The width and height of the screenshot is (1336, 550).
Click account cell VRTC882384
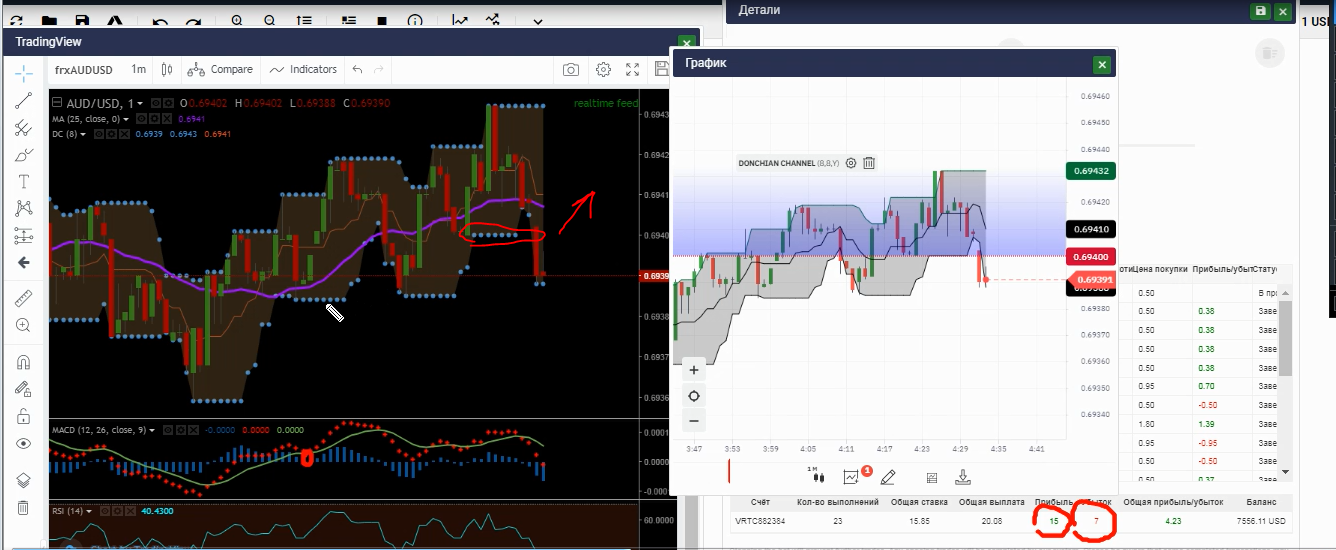(x=759, y=520)
